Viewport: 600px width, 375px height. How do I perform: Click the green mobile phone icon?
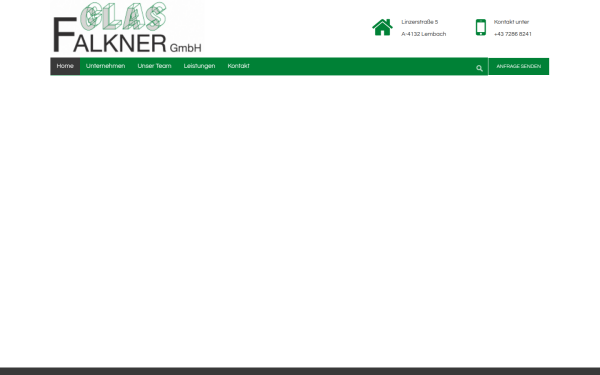pos(481,27)
